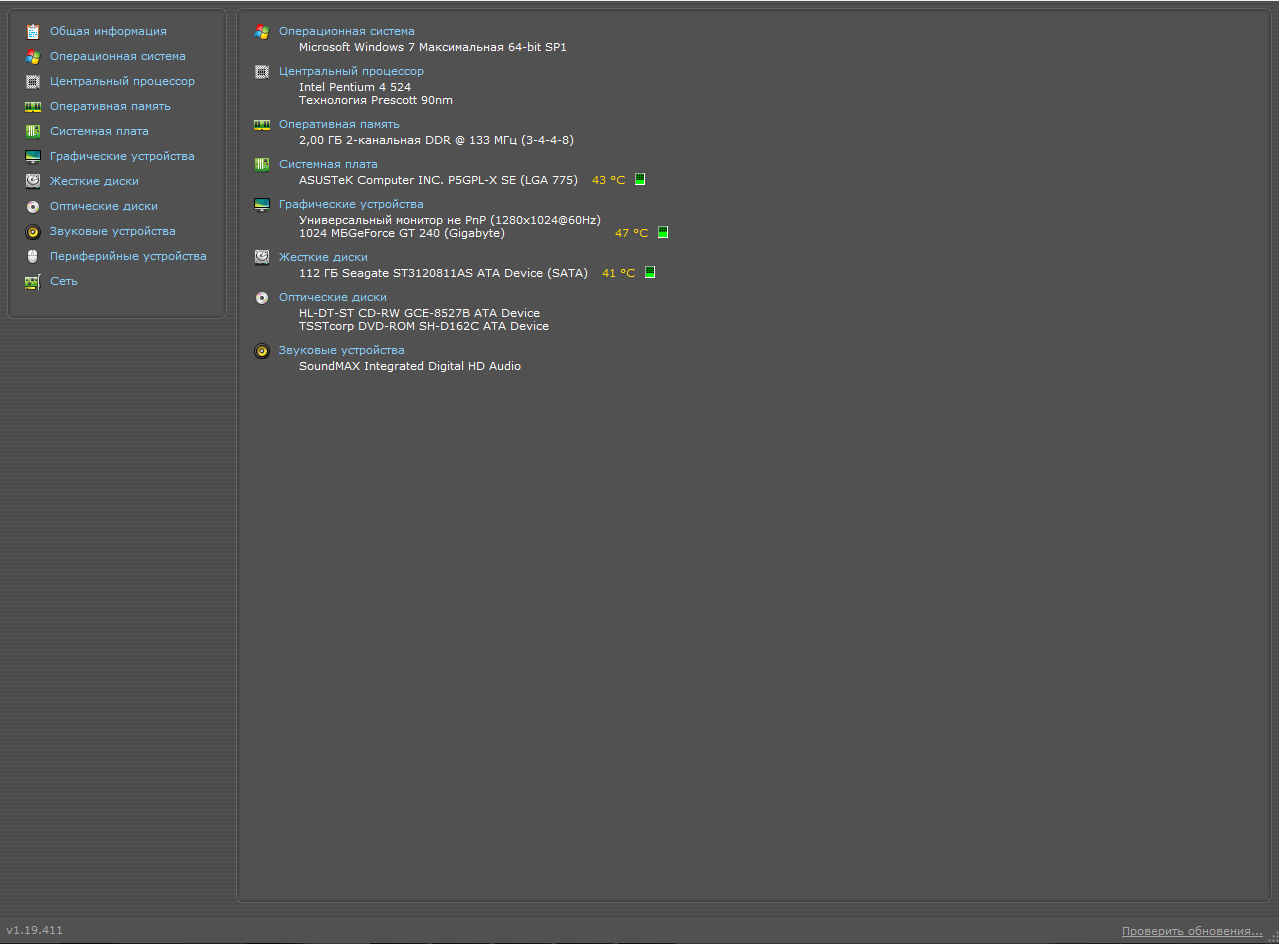Open the Графические устройства heading link in summary
Screen dimensions: 1279x944
(351, 204)
